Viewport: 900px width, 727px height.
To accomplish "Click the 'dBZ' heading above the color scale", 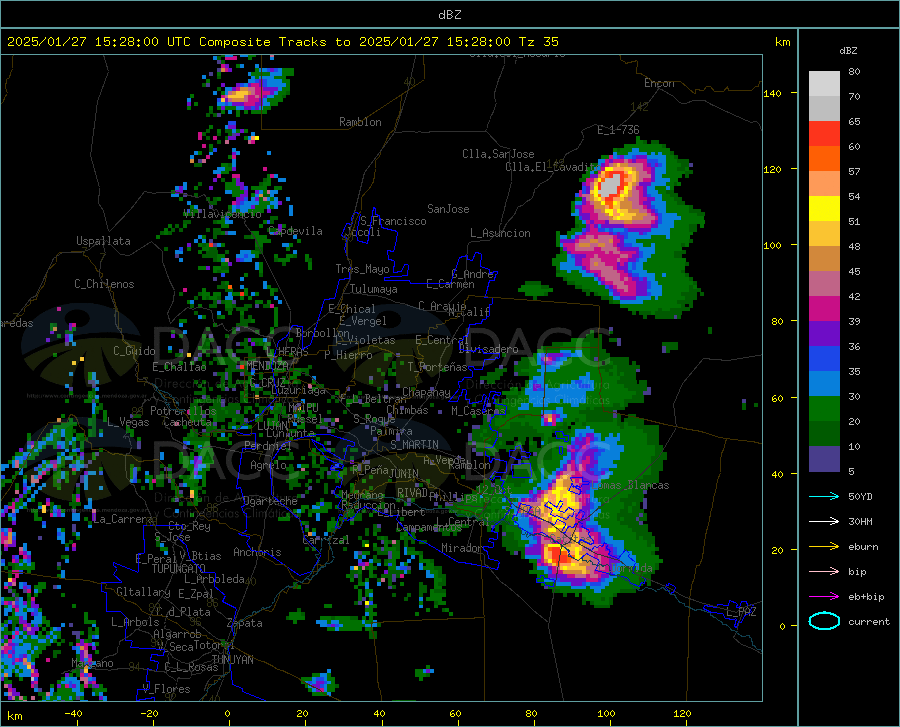I will coord(848,50).
